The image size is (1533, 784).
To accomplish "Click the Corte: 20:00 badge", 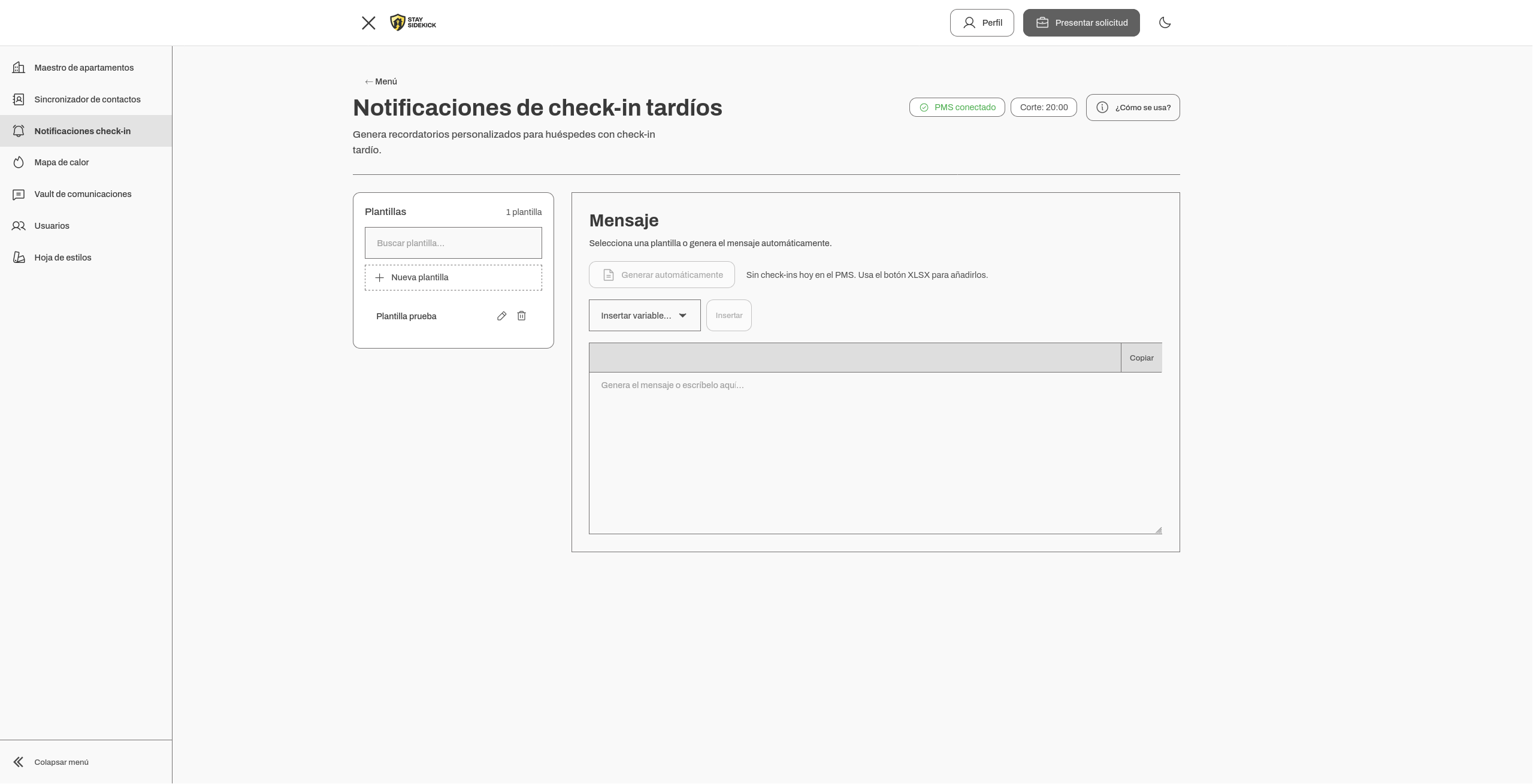I will [1044, 107].
